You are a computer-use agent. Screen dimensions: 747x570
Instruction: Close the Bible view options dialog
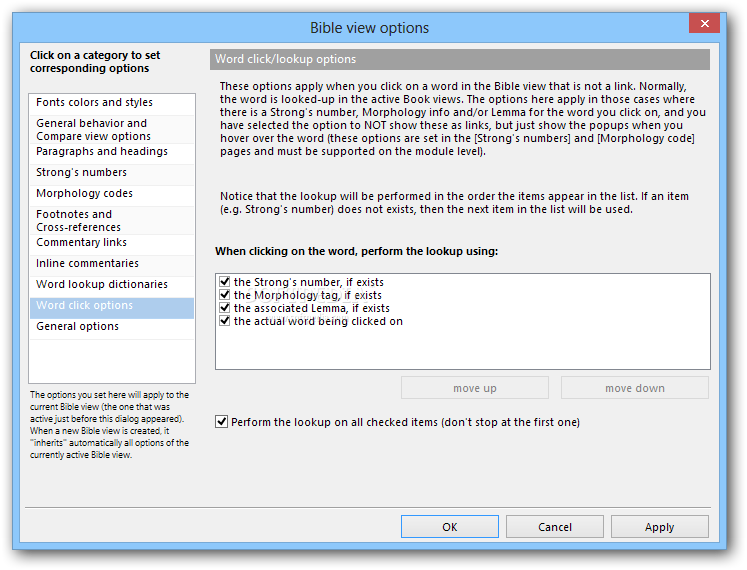(x=704, y=23)
